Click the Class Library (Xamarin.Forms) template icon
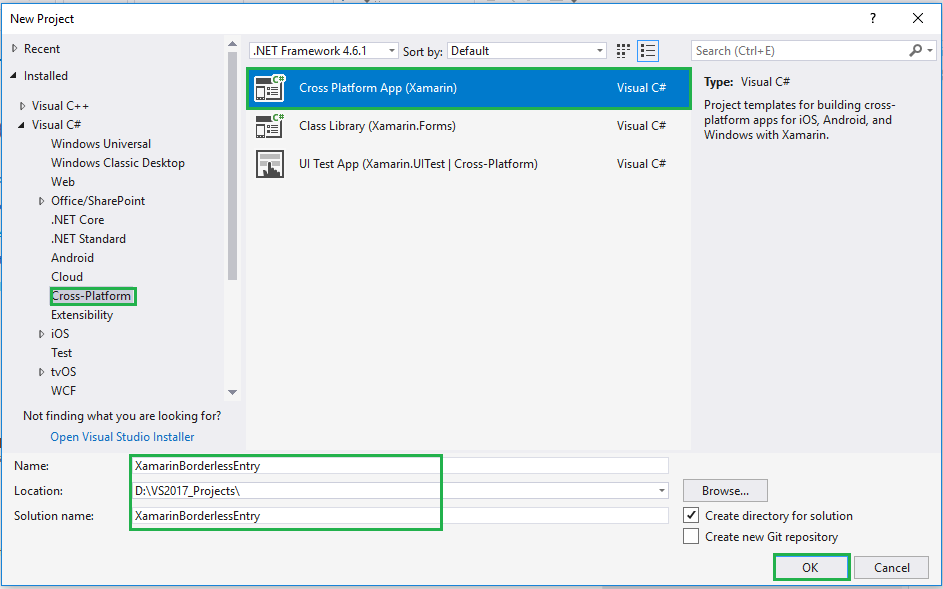Screen dimensions: 943x589 [x=269, y=126]
